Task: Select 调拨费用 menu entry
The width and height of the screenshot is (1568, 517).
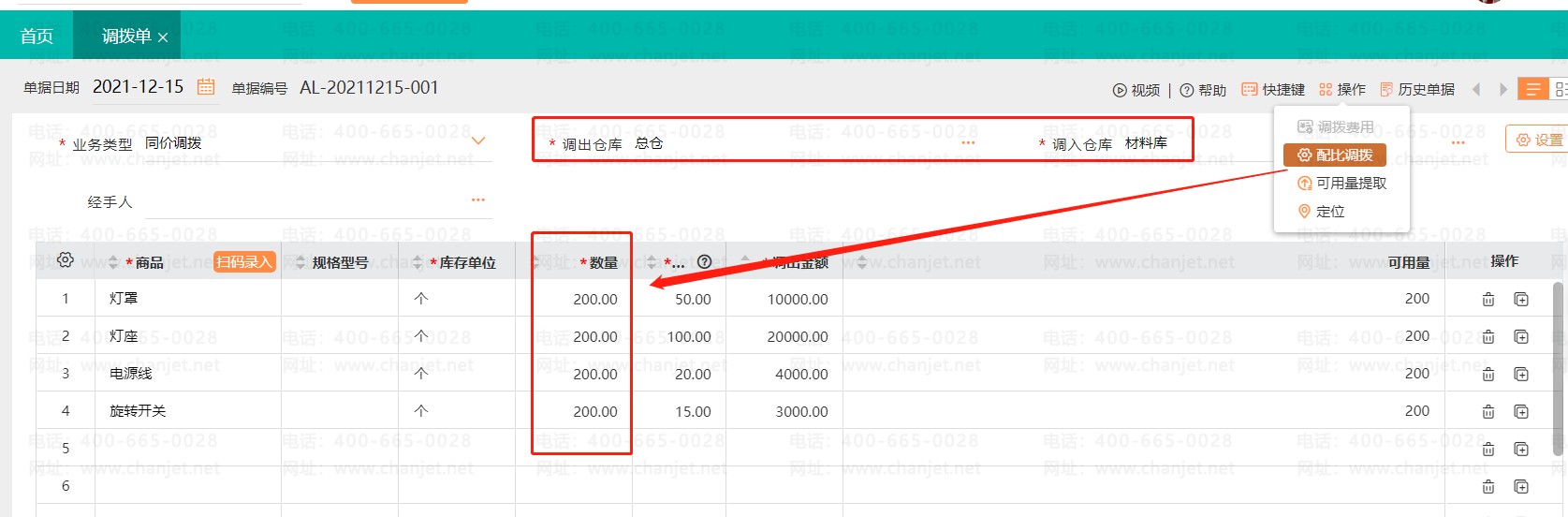Action: click(x=1336, y=126)
